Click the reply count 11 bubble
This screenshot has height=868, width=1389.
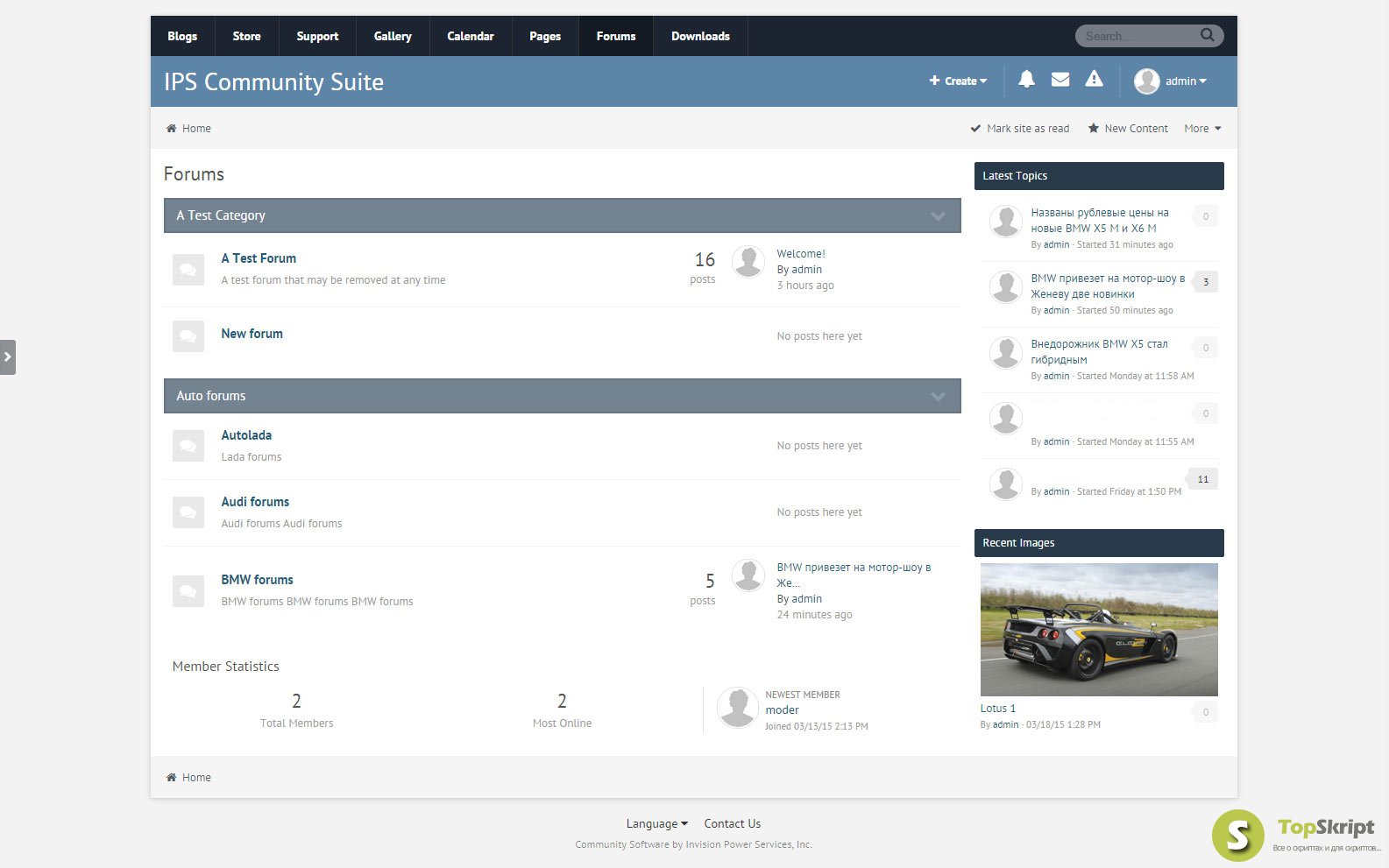click(1202, 479)
